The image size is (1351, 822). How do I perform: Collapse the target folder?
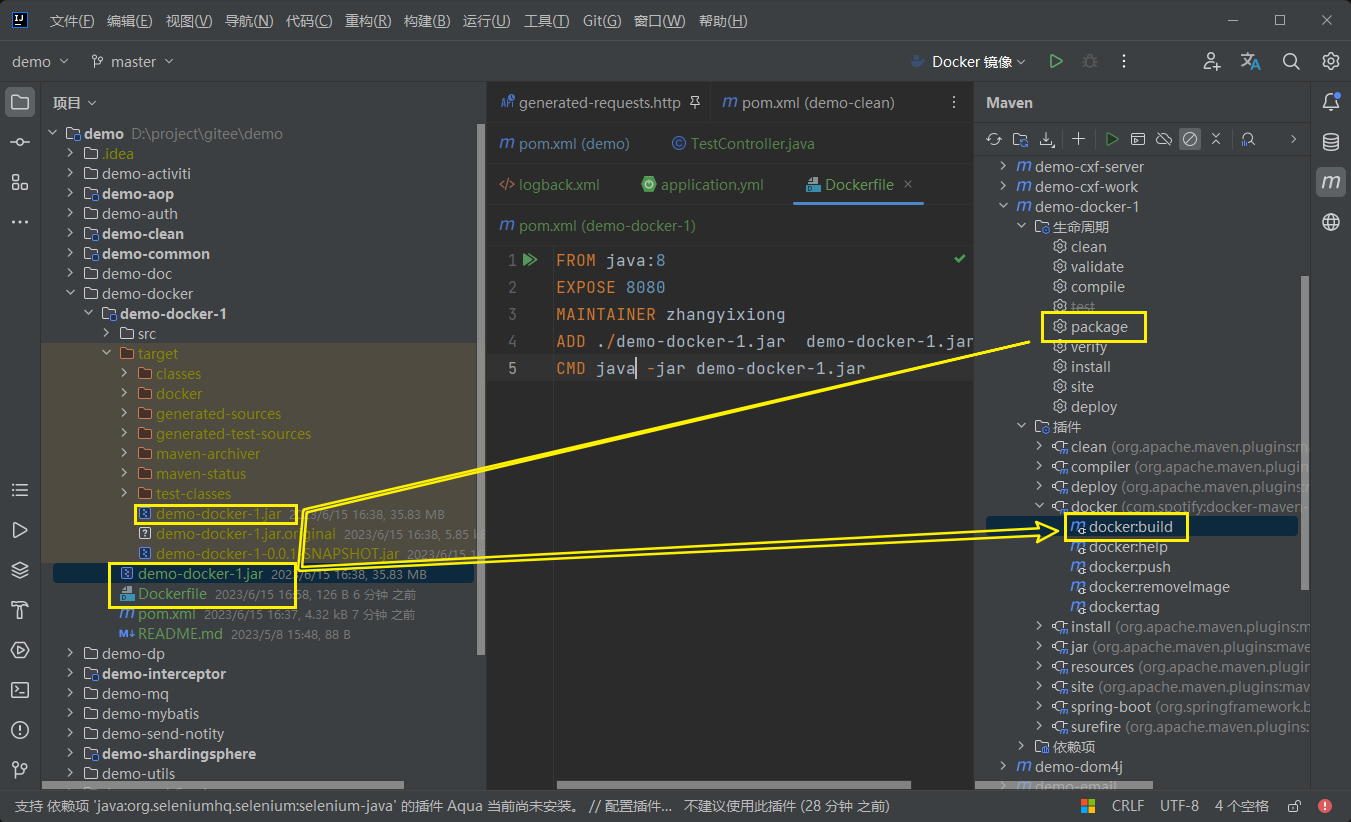coord(107,354)
